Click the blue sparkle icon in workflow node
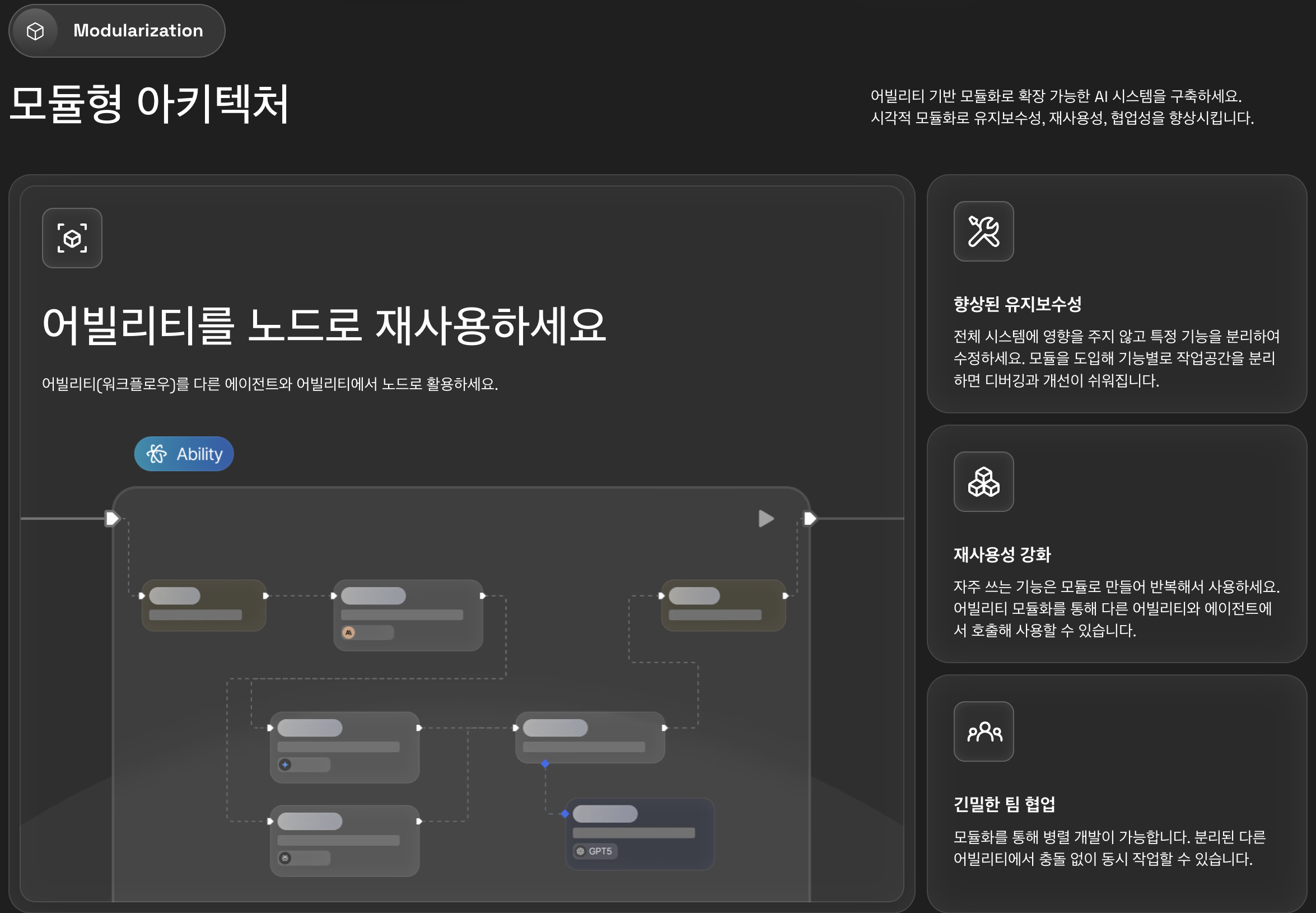The height and width of the screenshot is (913, 1316). coord(285,765)
